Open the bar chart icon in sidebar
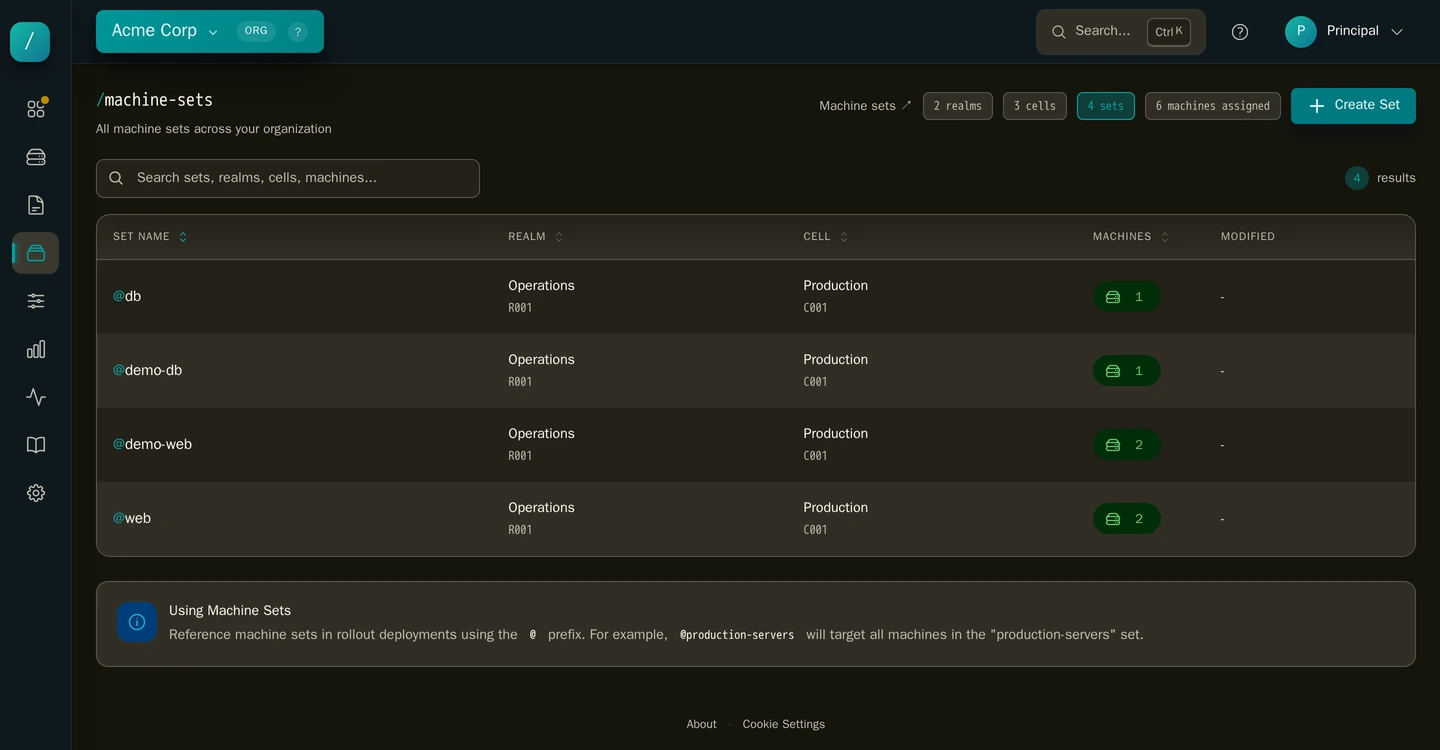1440x750 pixels. click(x=36, y=349)
